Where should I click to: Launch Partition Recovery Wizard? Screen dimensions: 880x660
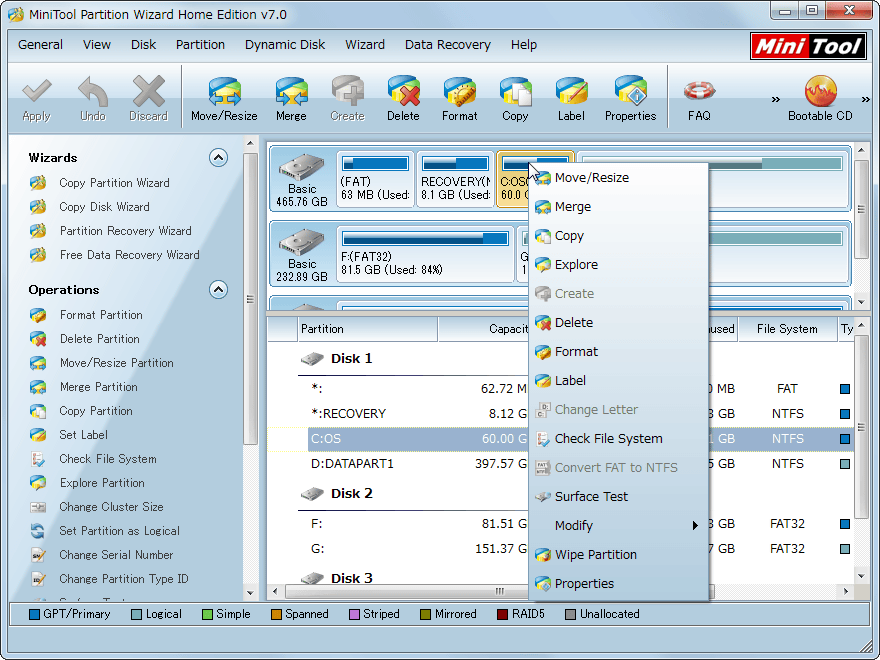click(x=126, y=231)
